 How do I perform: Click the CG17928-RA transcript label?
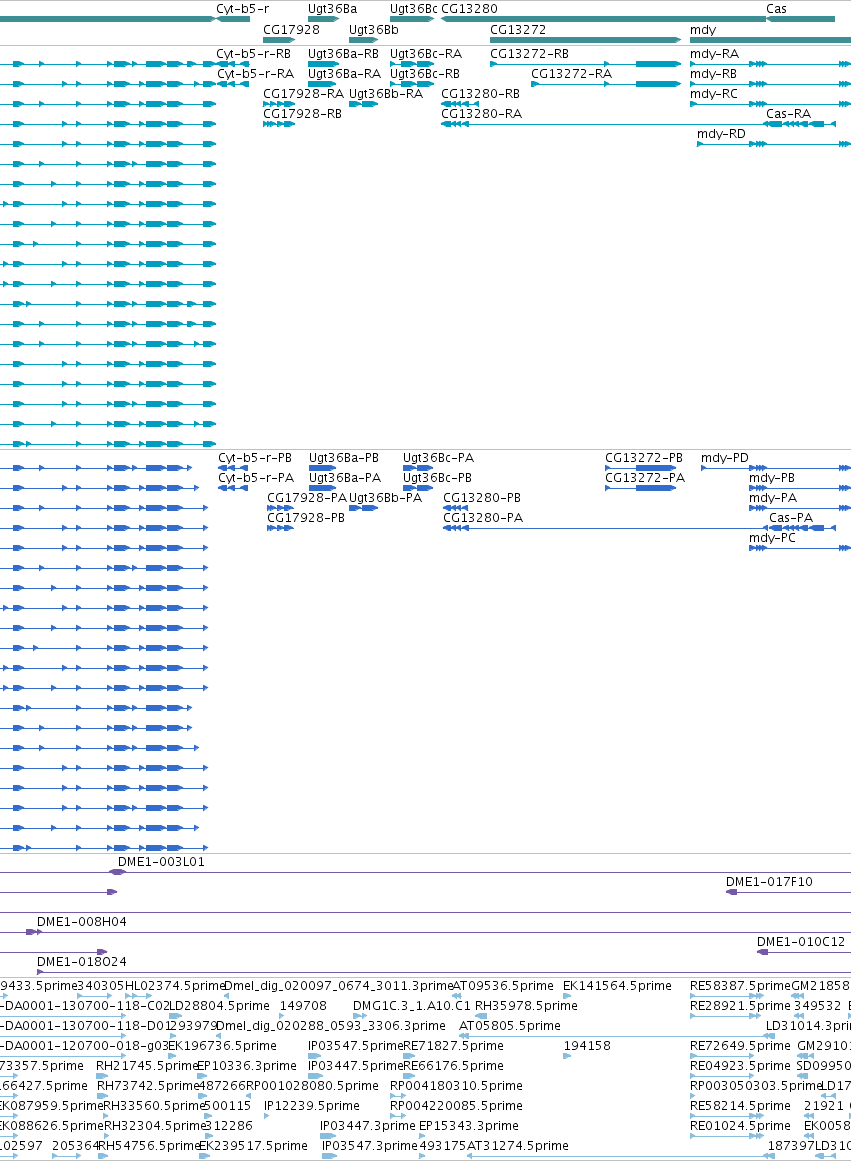coord(304,94)
